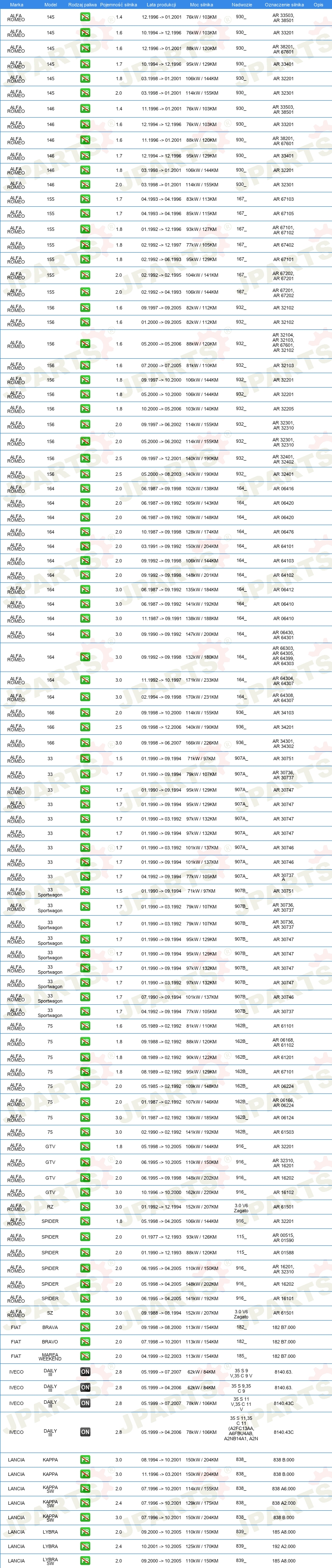Select power cell 125kW / 170KM
This screenshot has width=332, height=1568.
[x=202, y=1546]
